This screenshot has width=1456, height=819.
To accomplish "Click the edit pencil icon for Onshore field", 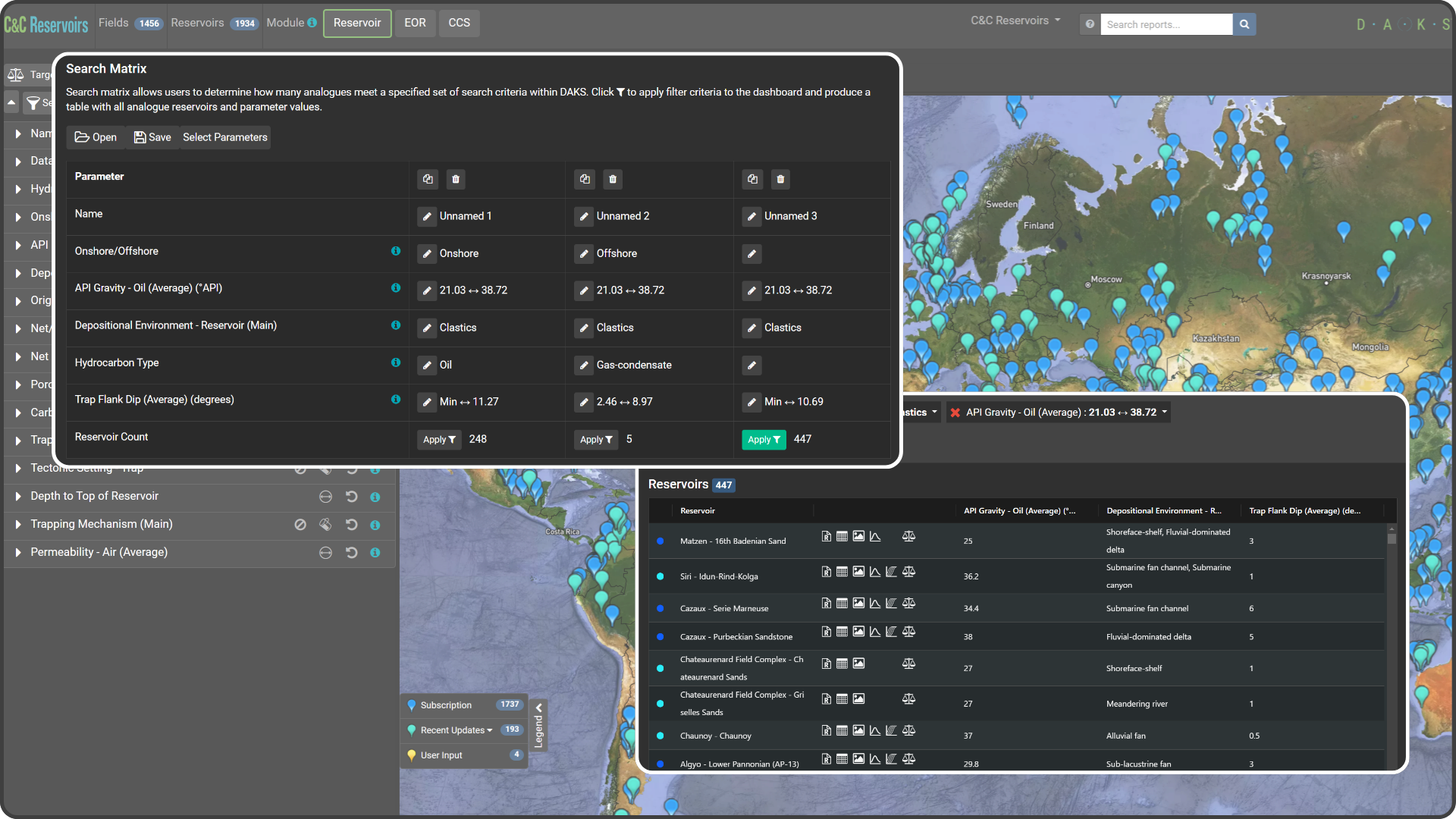I will point(426,253).
